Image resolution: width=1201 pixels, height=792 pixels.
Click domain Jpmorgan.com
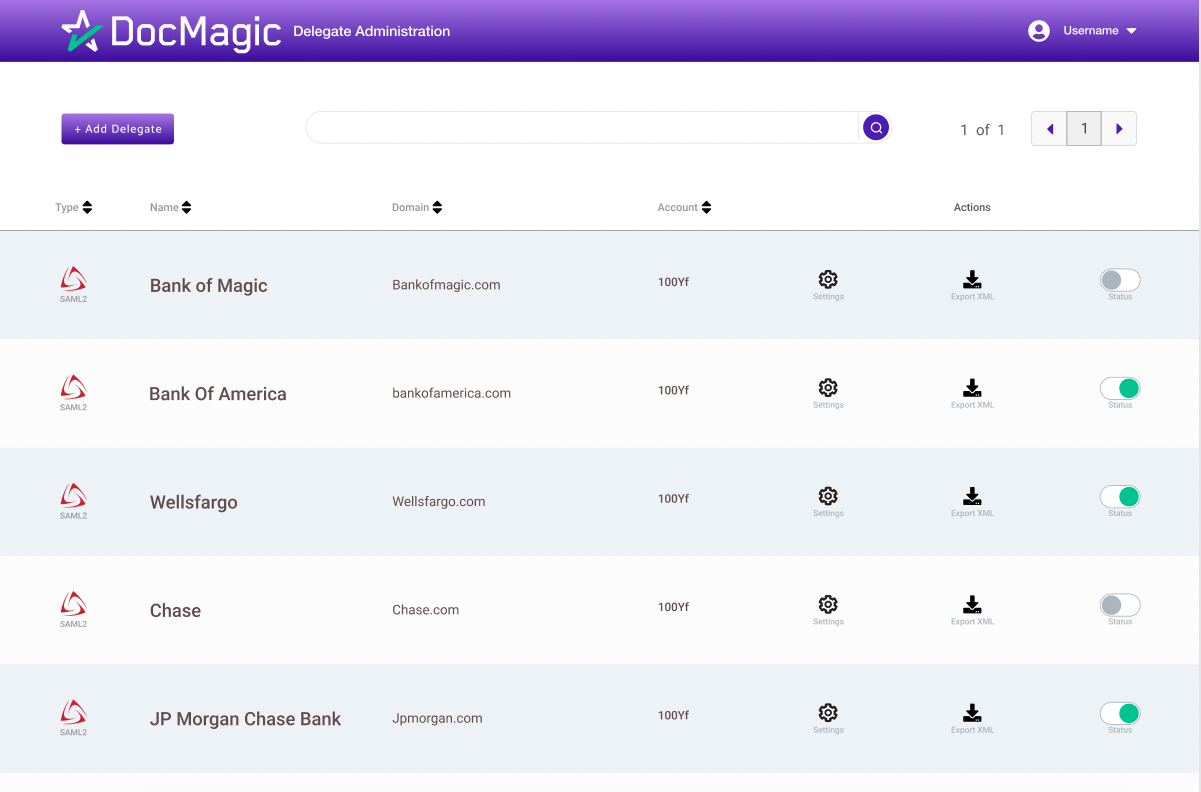(438, 718)
